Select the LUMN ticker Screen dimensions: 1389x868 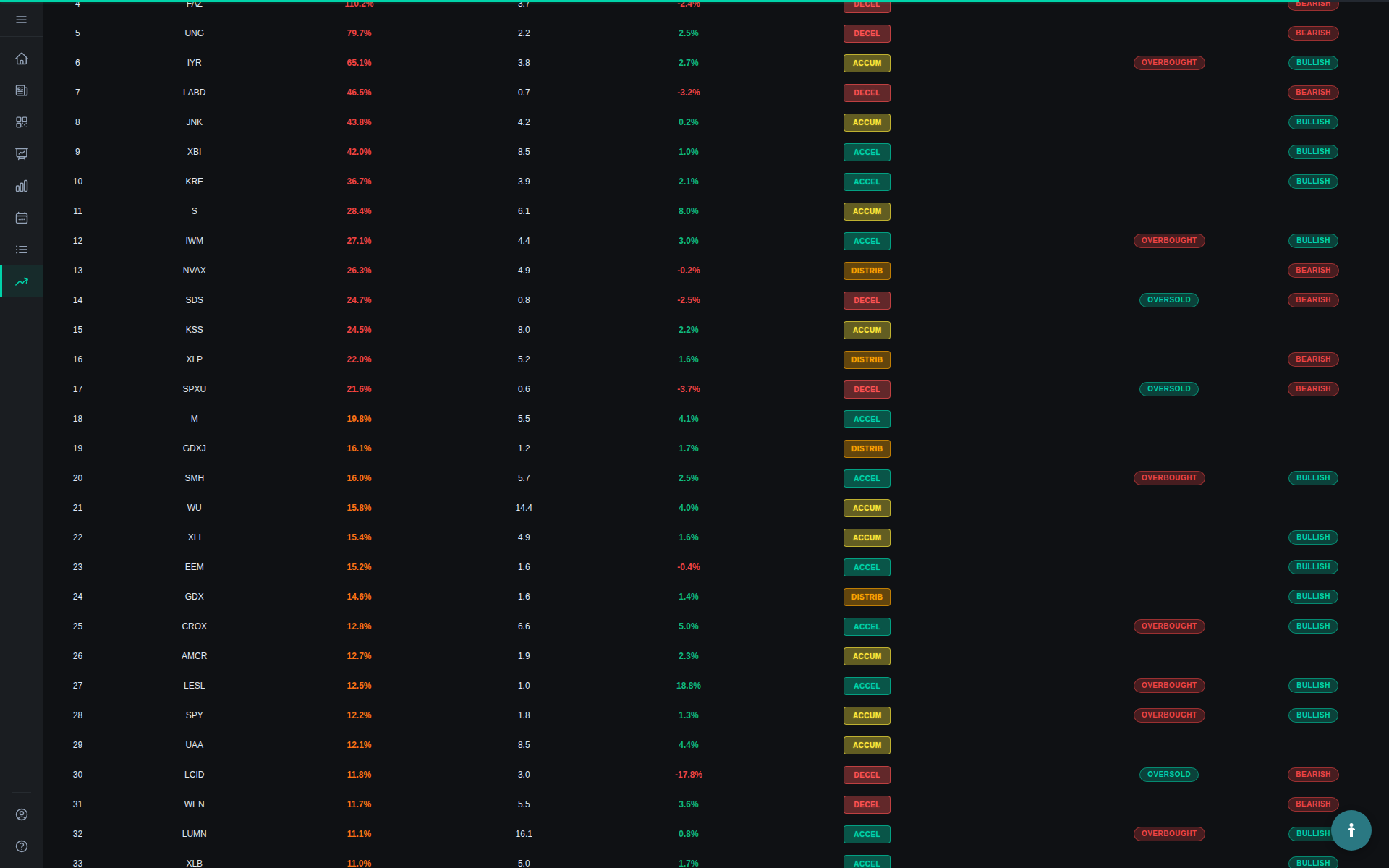click(194, 834)
